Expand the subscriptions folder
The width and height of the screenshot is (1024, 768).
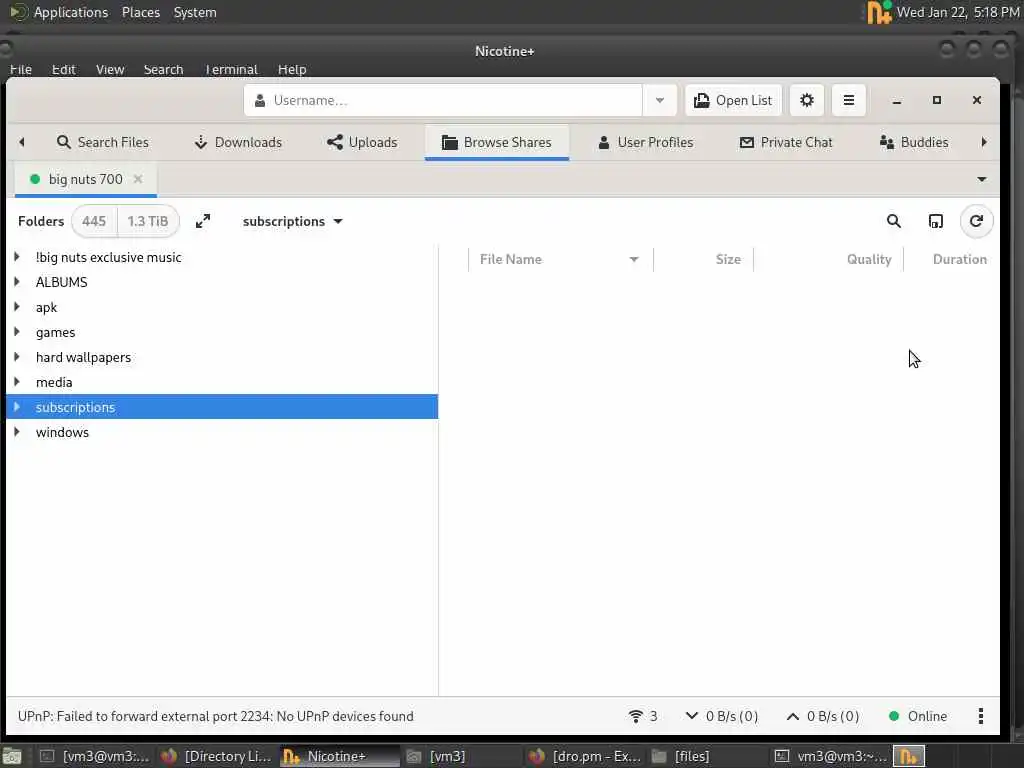17,407
